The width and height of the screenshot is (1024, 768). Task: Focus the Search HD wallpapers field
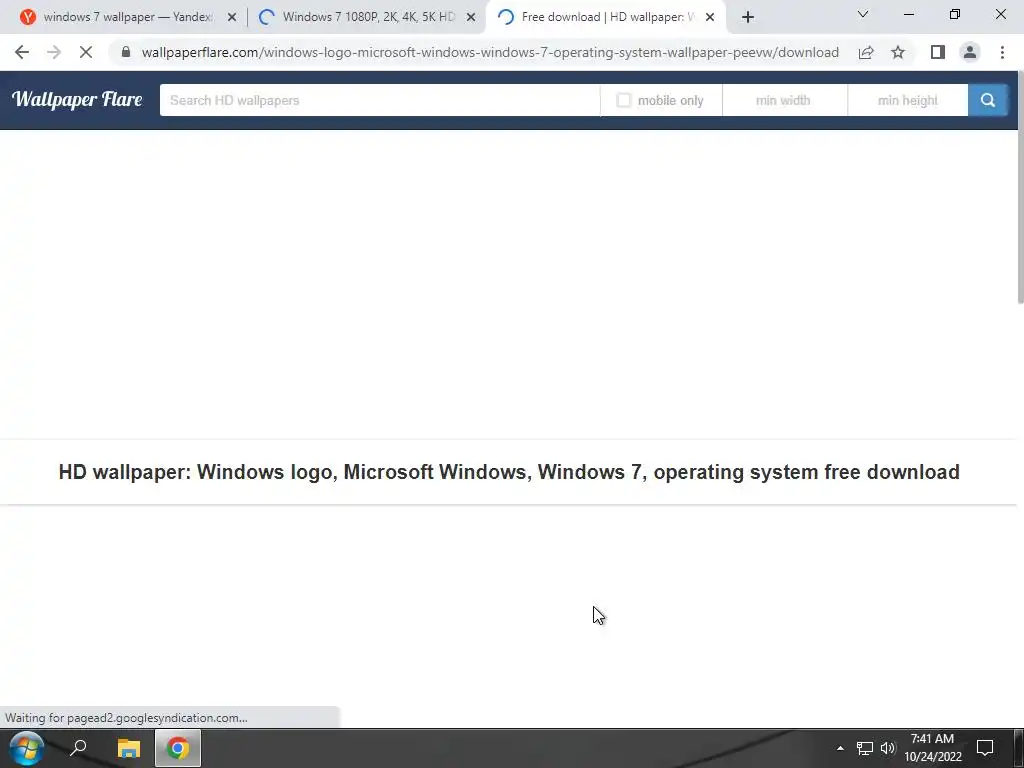click(x=379, y=100)
